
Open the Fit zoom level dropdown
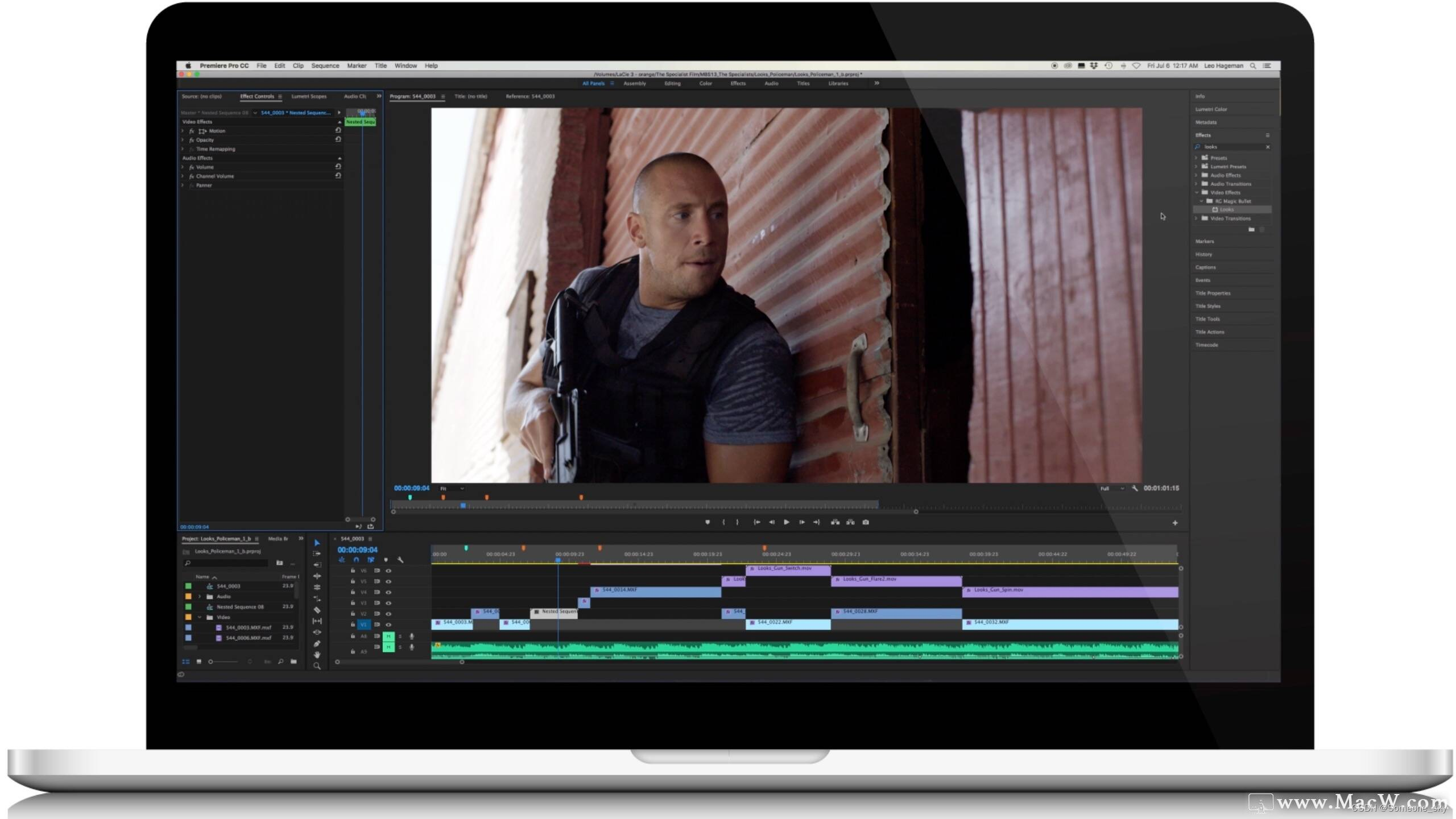(452, 488)
